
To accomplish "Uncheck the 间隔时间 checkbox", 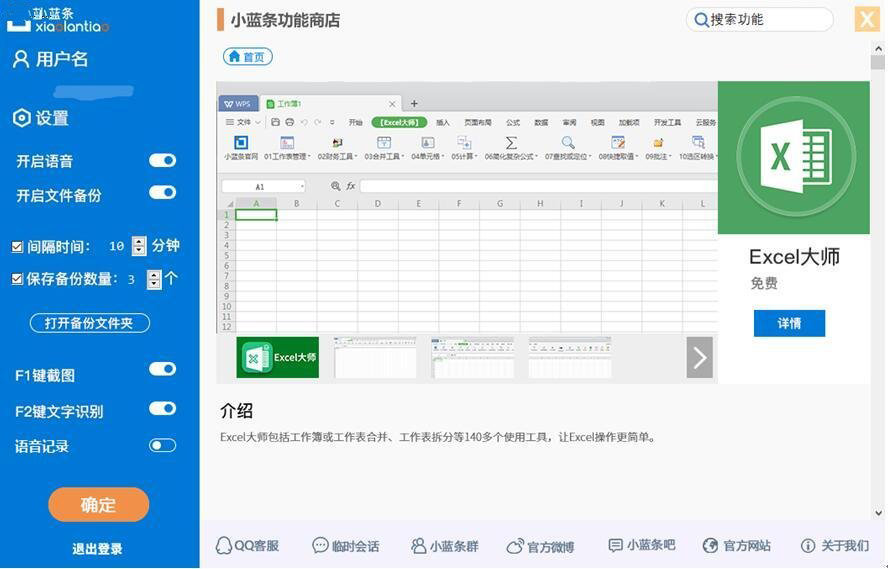I will 17,247.
